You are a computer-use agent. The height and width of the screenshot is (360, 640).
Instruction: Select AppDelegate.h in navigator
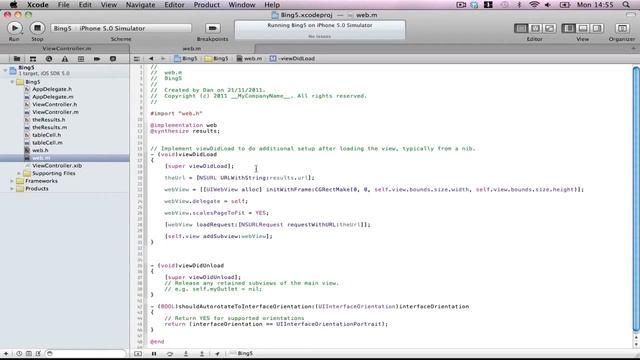tap(52, 89)
